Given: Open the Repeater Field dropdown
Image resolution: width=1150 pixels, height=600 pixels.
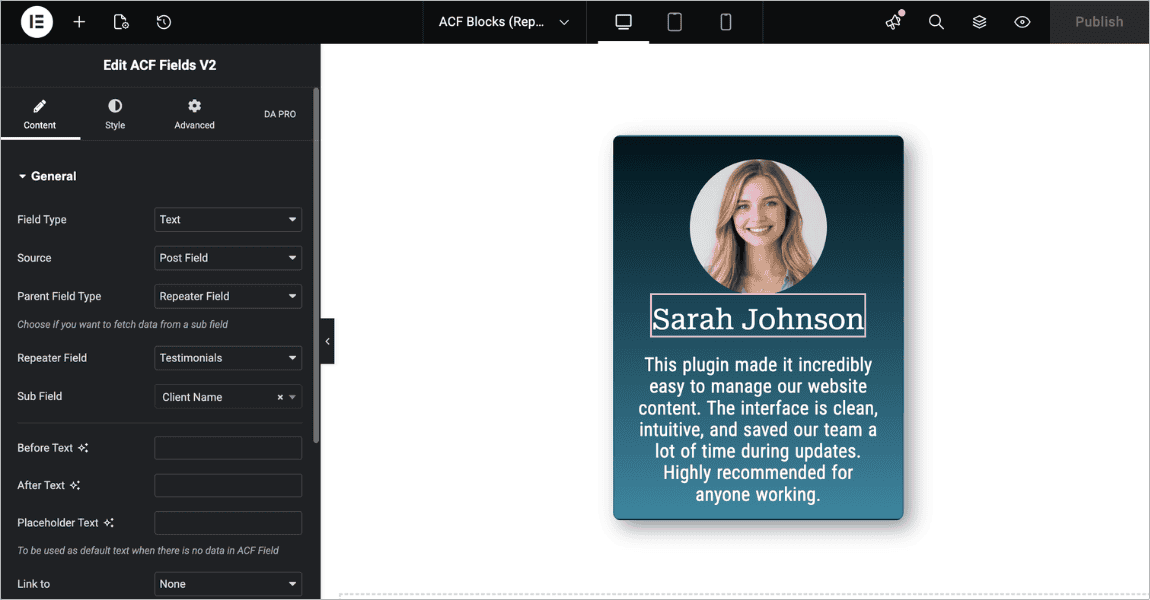Looking at the screenshot, I should coord(228,357).
